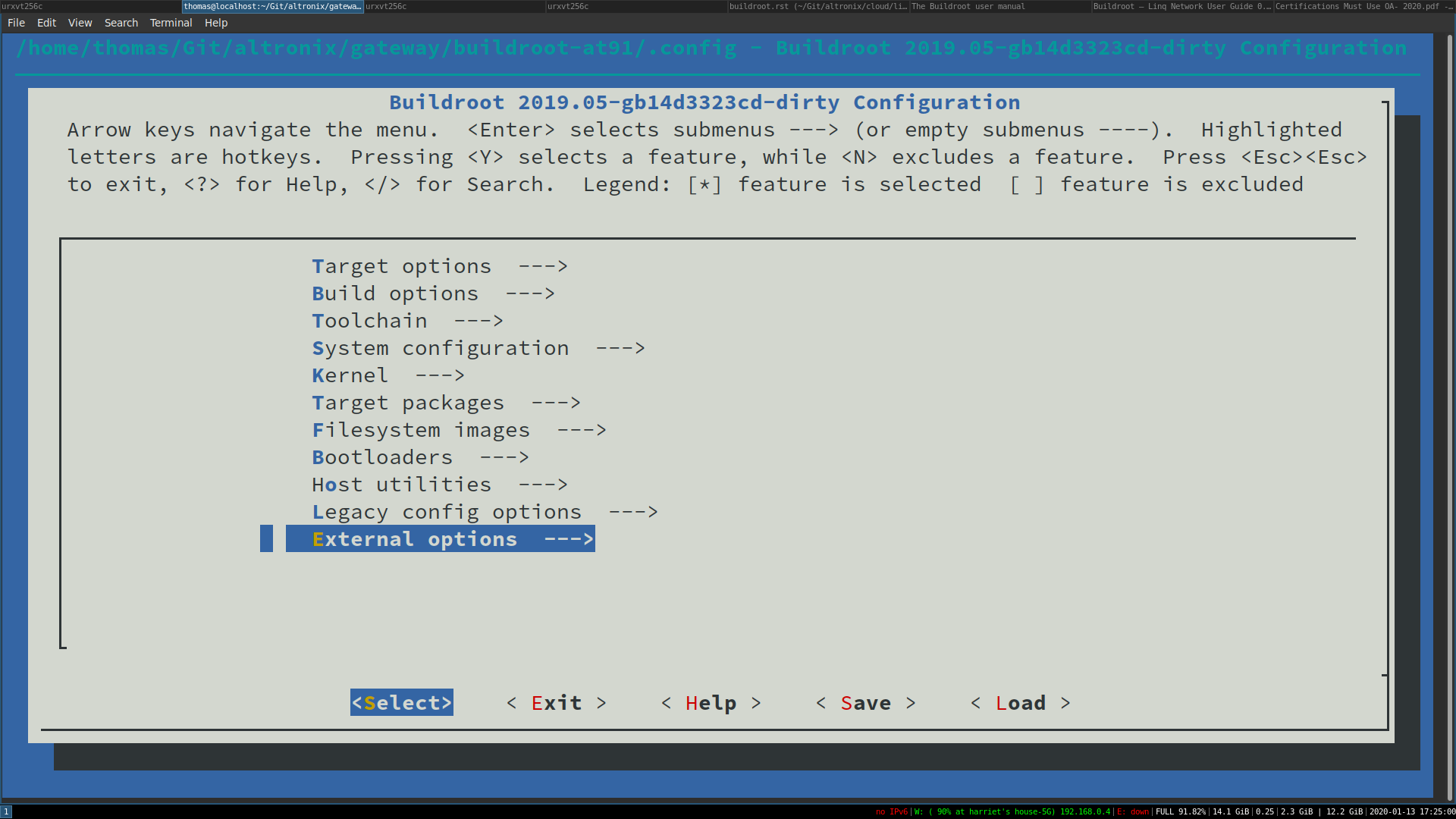Open the Save dialog
Image resolution: width=1456 pixels, height=819 pixels.
pos(865,702)
